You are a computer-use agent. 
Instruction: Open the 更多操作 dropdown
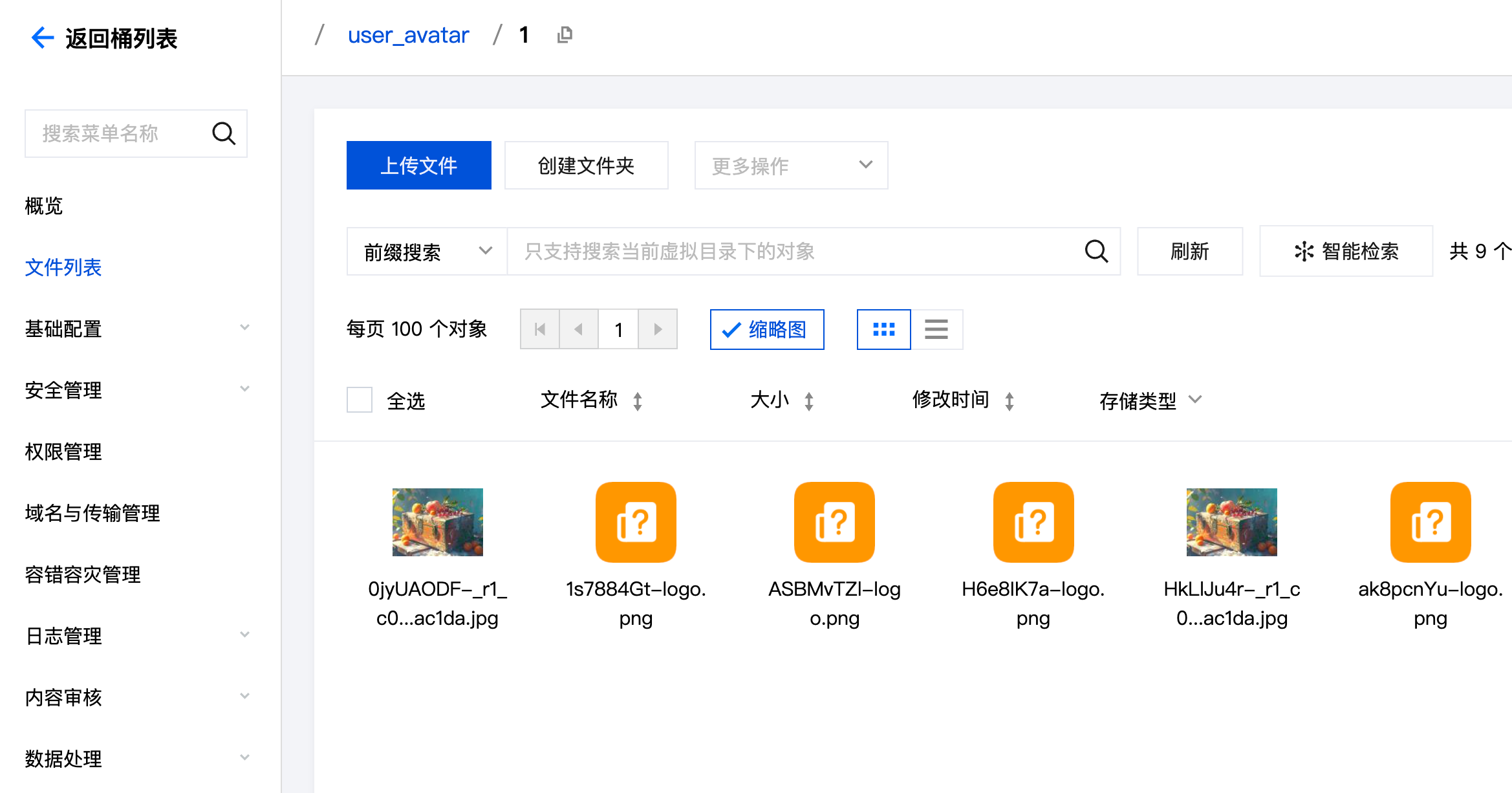pos(790,166)
